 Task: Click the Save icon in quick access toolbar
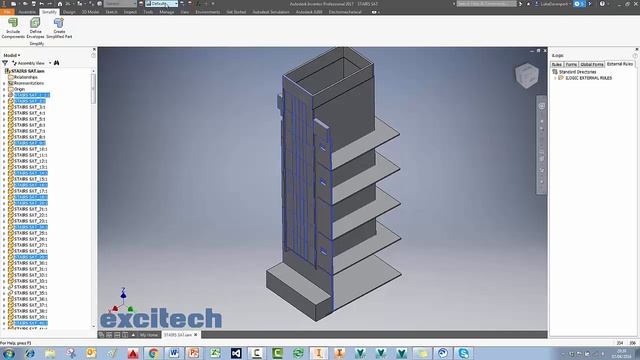click(x=33, y=4)
